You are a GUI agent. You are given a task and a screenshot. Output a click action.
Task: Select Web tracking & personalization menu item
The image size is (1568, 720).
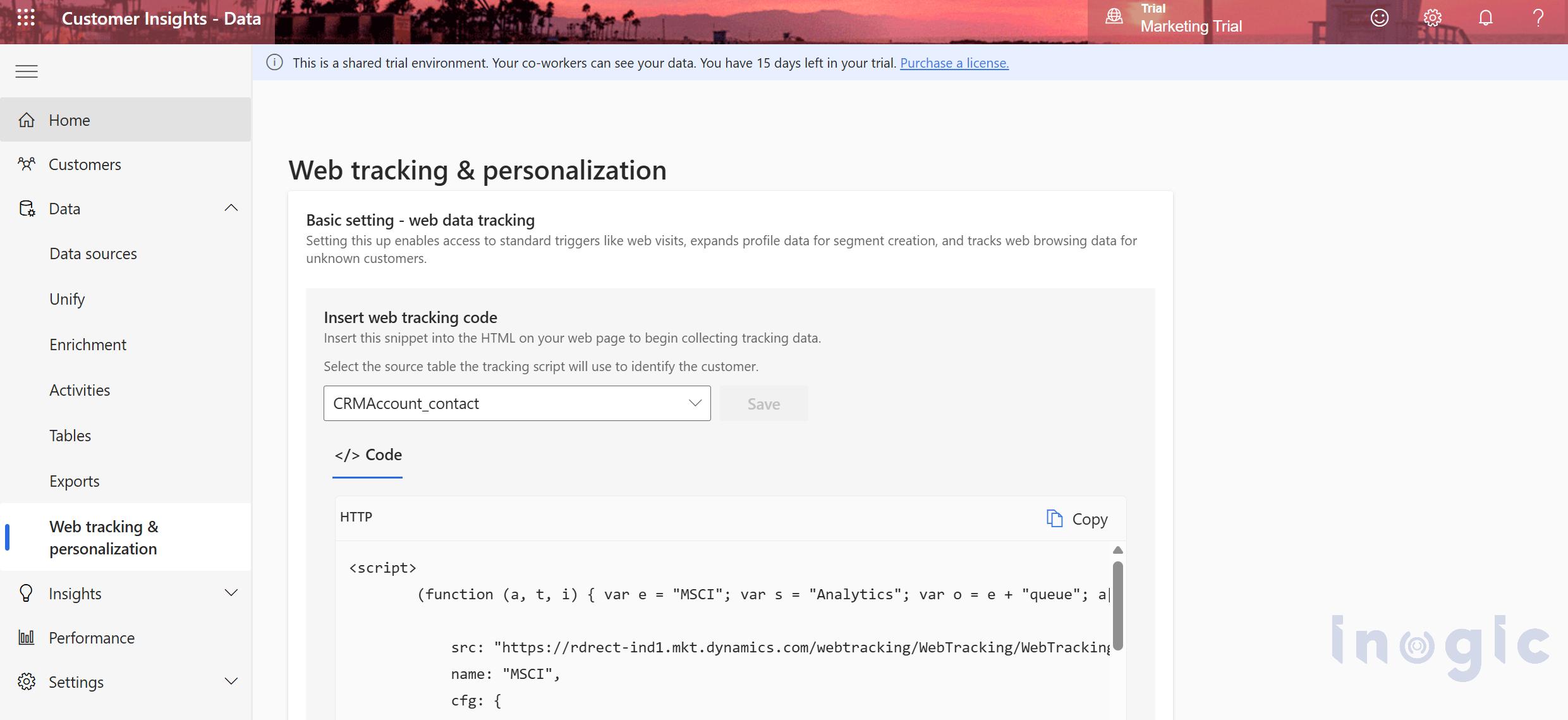pos(125,537)
